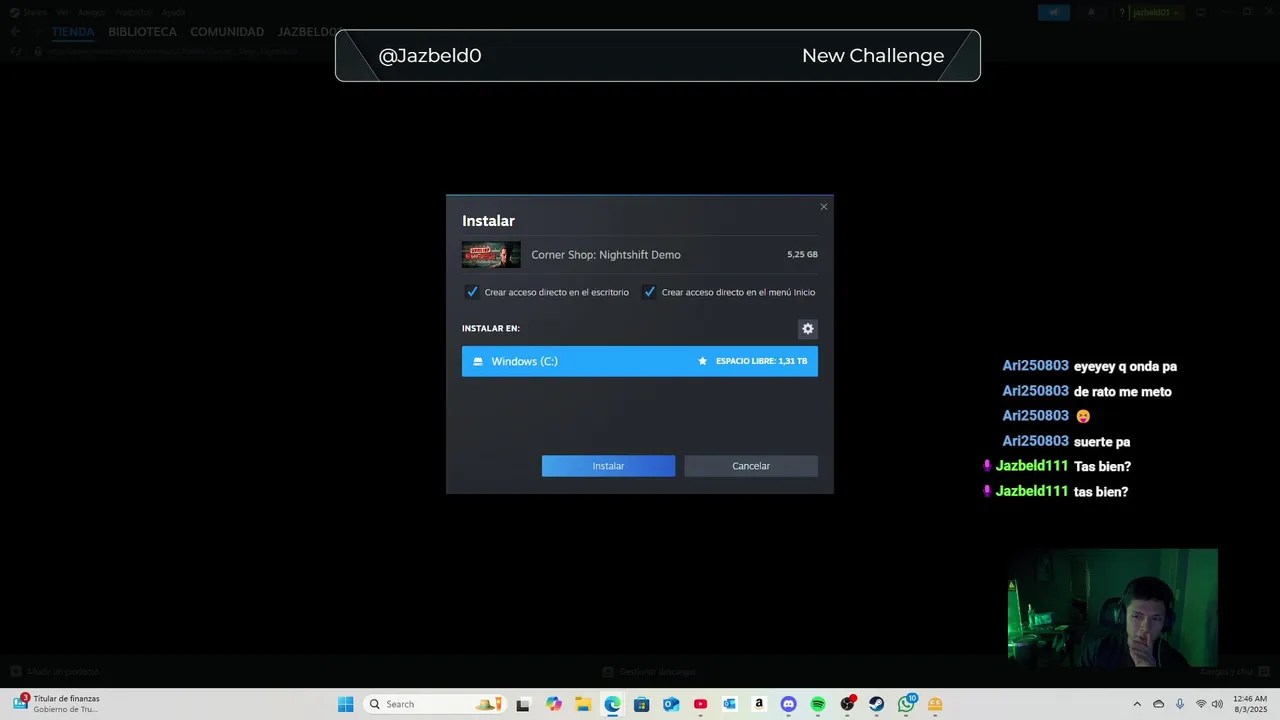Click Steam help question mark icon

pos(1122,12)
